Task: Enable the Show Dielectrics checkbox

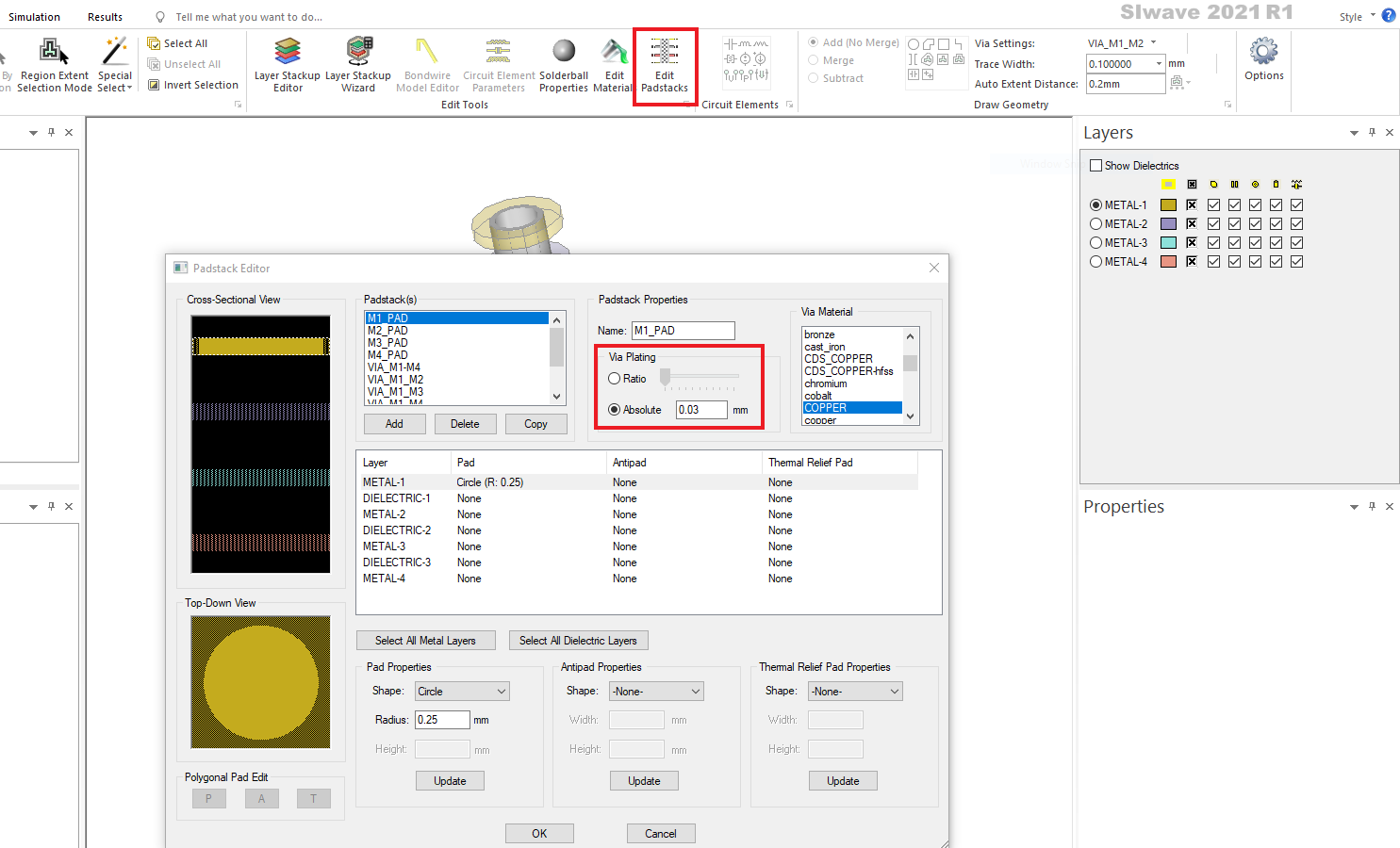Action: 1095,166
